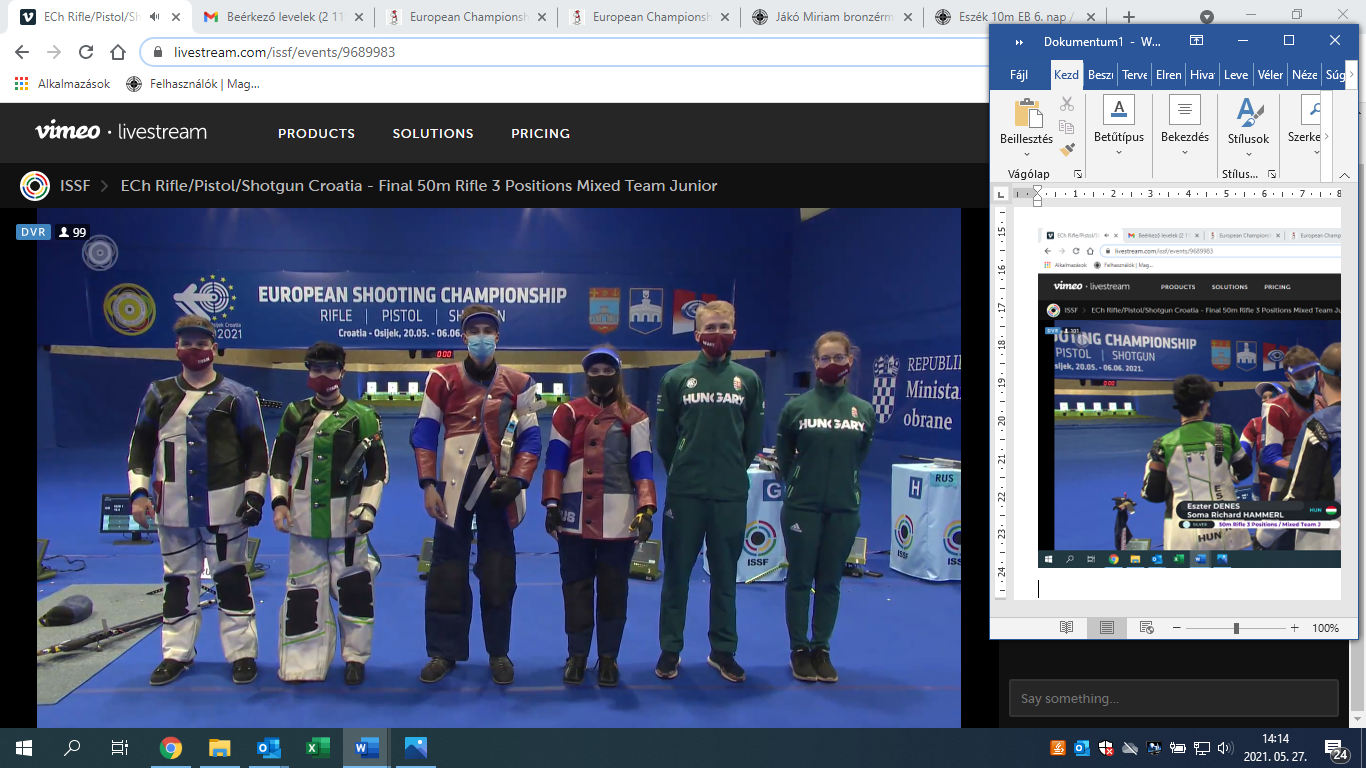Screen dimensions: 1366x768
Task: Open PRODUCTS in Livestream navigation
Action: [316, 133]
